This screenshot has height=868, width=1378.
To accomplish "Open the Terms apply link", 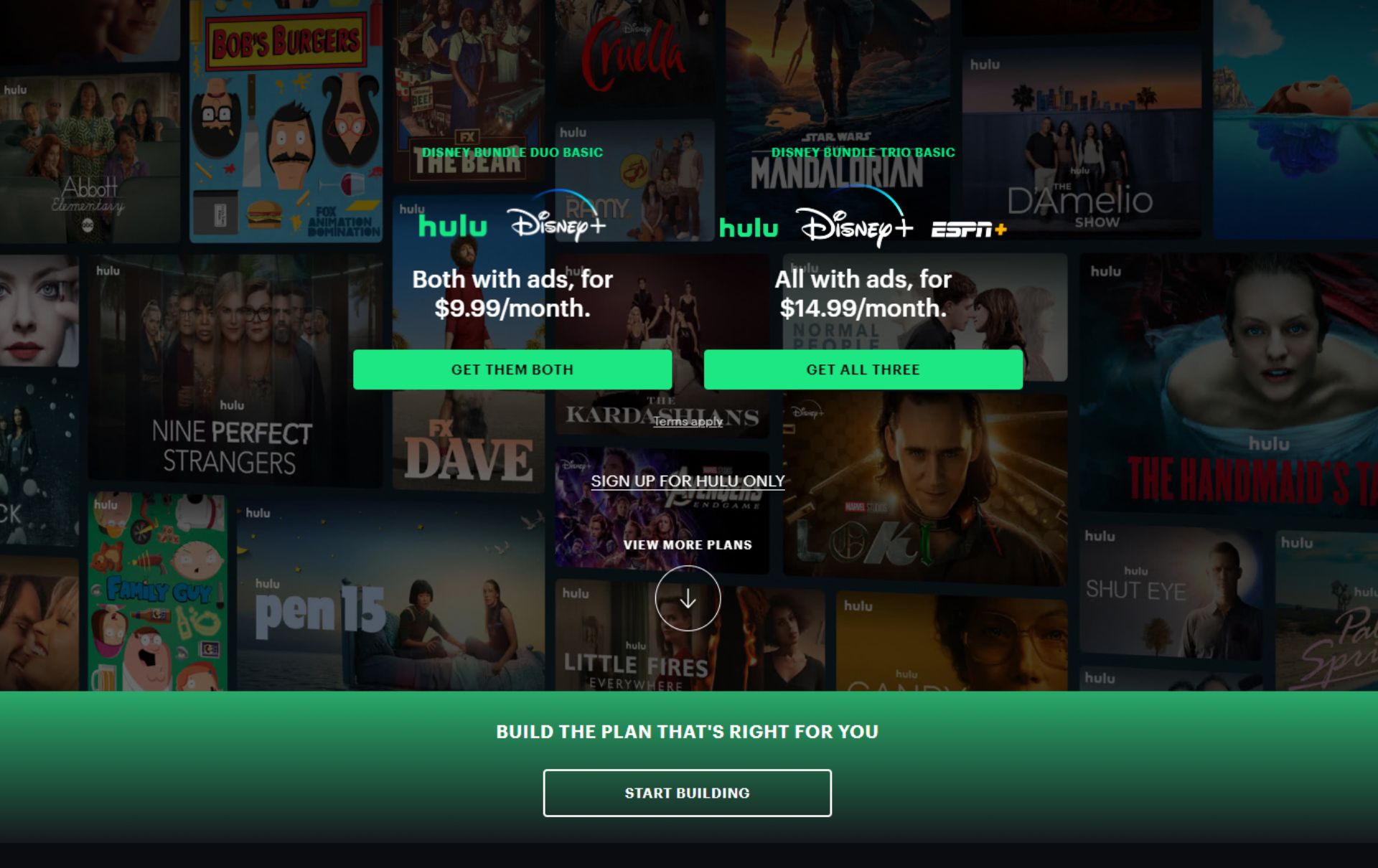I will [x=688, y=421].
